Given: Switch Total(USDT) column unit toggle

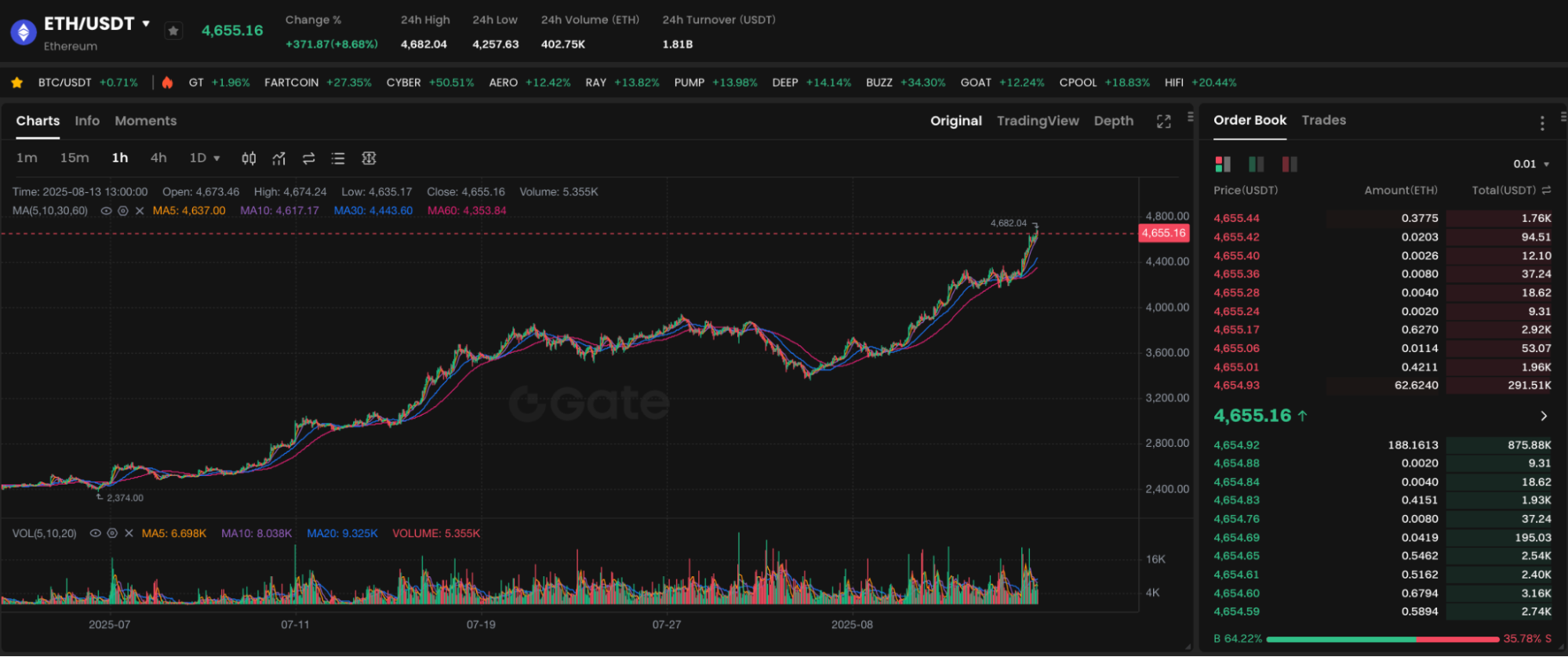Looking at the screenshot, I should 1546,191.
